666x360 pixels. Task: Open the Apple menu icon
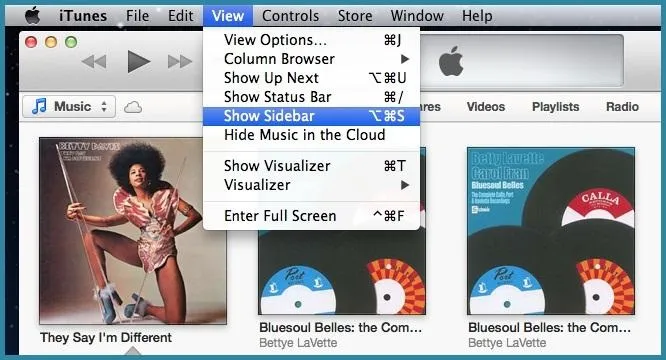click(32, 15)
